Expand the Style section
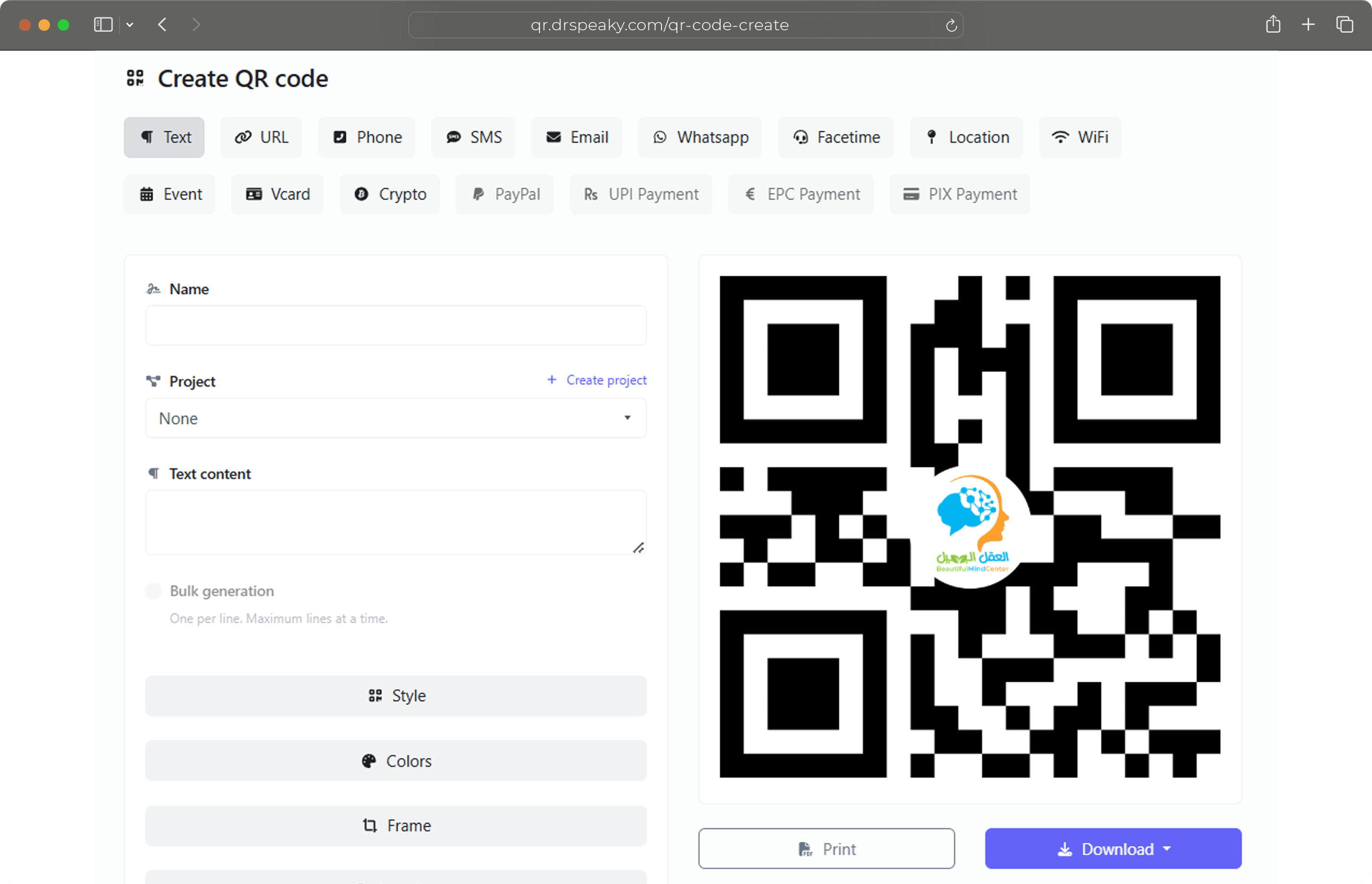 (x=396, y=696)
